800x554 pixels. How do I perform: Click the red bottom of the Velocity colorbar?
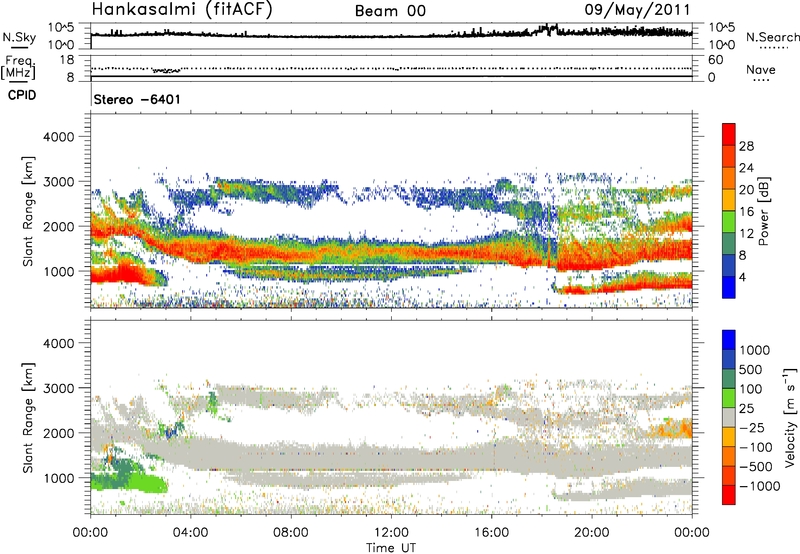pos(729,495)
